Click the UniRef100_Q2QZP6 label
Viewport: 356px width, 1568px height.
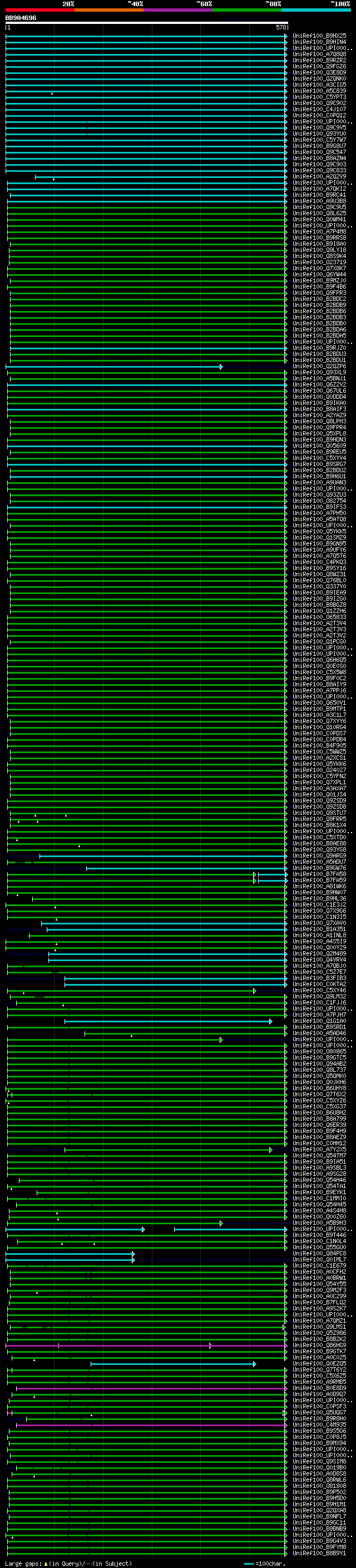tap(319, 367)
